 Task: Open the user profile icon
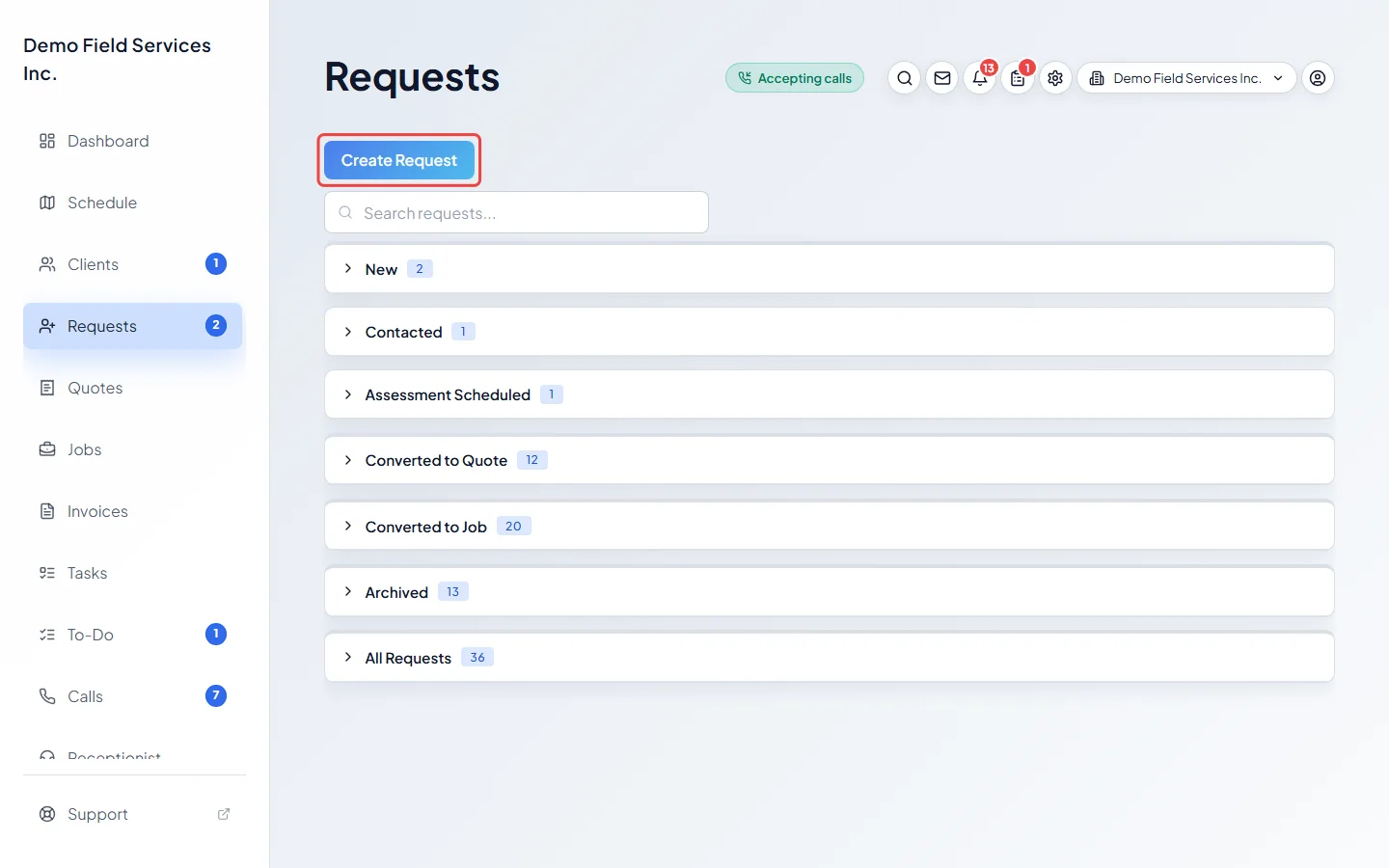point(1318,78)
